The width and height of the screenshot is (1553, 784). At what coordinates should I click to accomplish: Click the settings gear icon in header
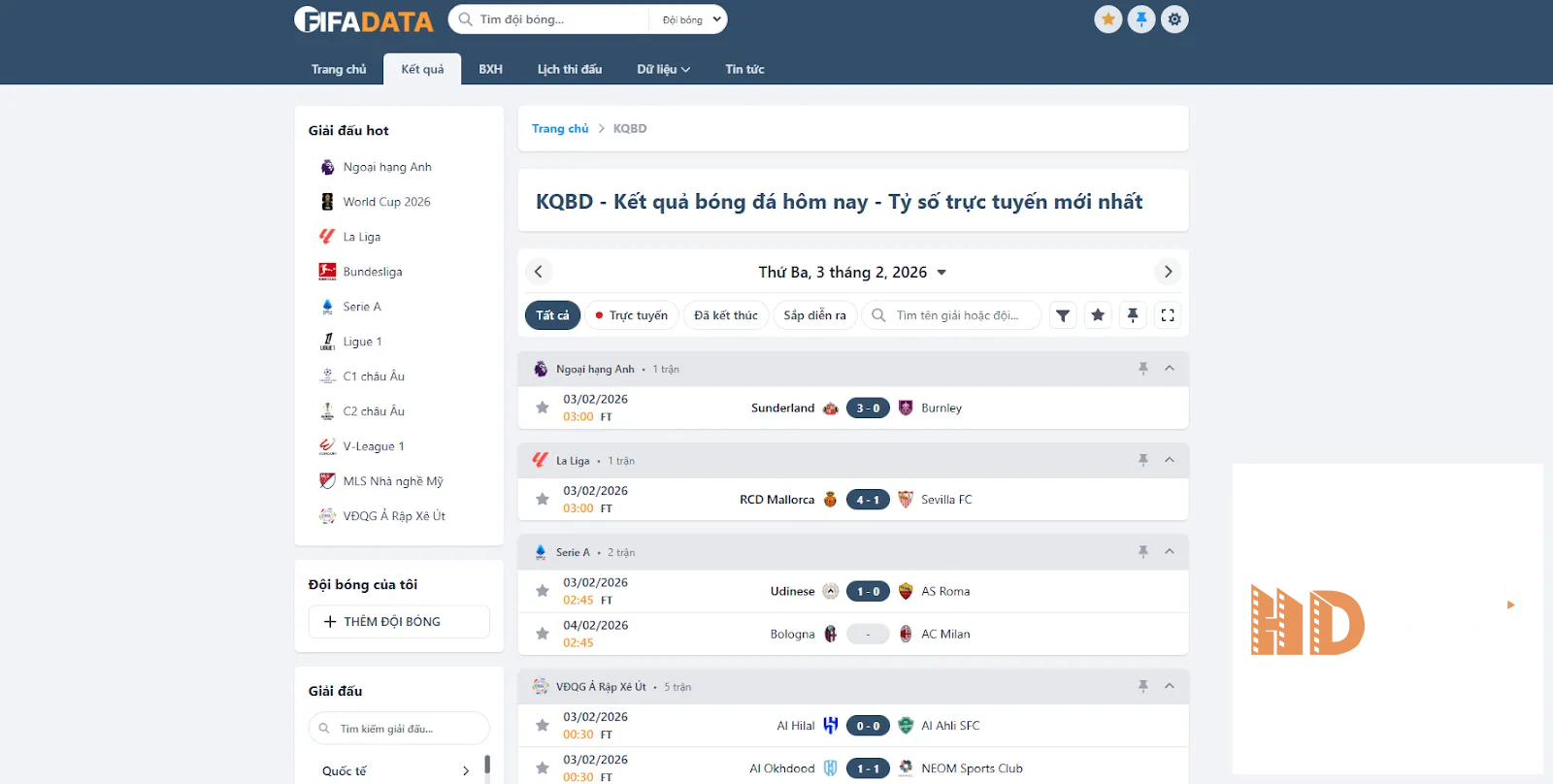click(1174, 19)
